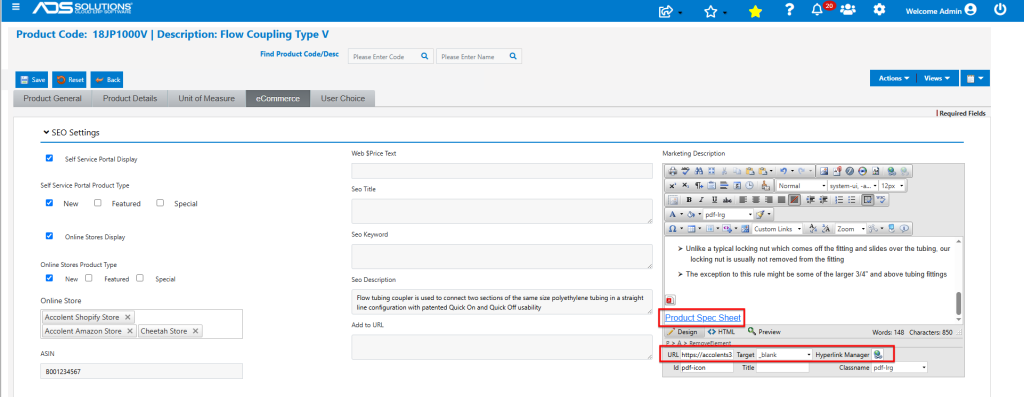Open the help question mark icon
Viewport: 1024px width, 397px height.
(x=790, y=10)
